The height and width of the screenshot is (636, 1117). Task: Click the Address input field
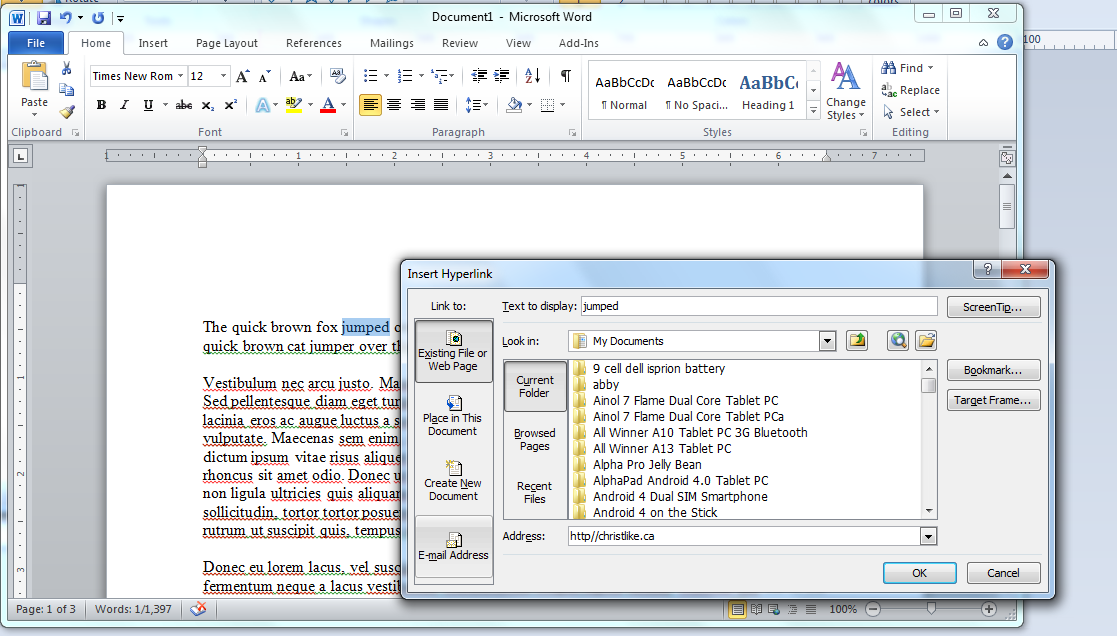point(744,536)
